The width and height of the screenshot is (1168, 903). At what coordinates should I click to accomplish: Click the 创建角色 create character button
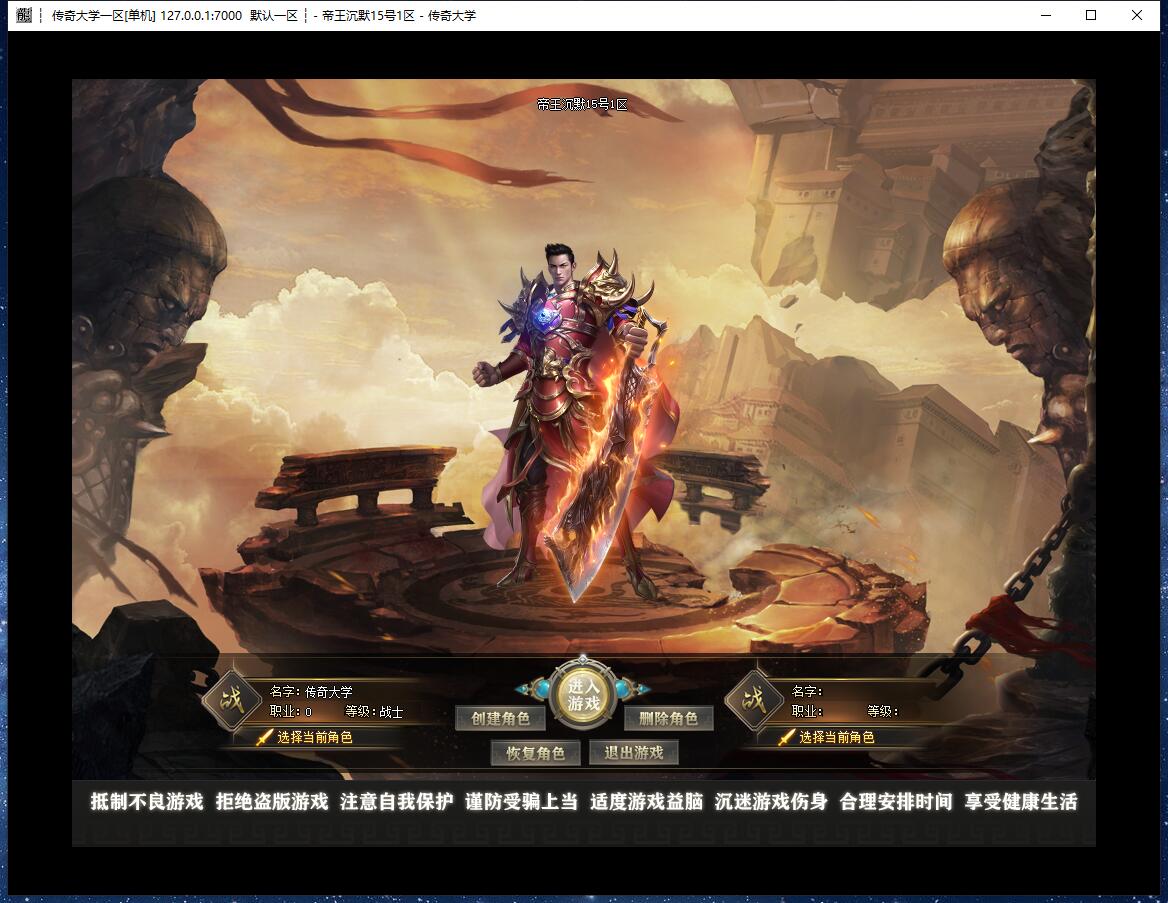(501, 718)
